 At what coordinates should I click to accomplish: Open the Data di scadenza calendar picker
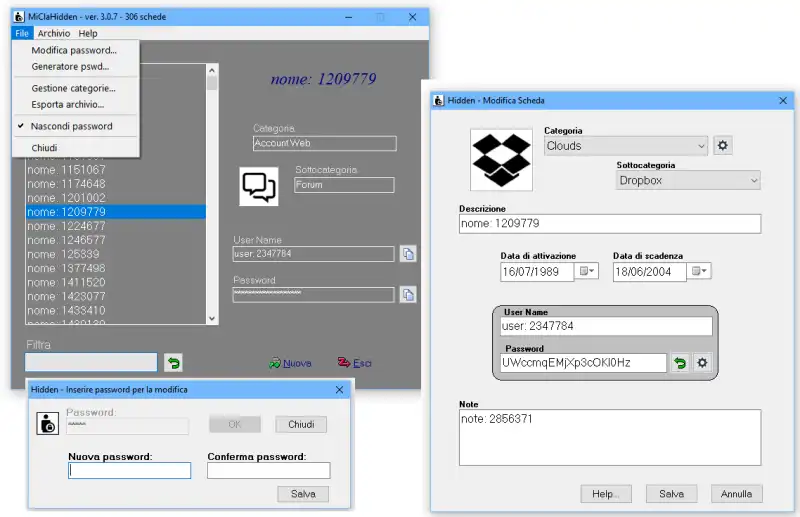(698, 271)
